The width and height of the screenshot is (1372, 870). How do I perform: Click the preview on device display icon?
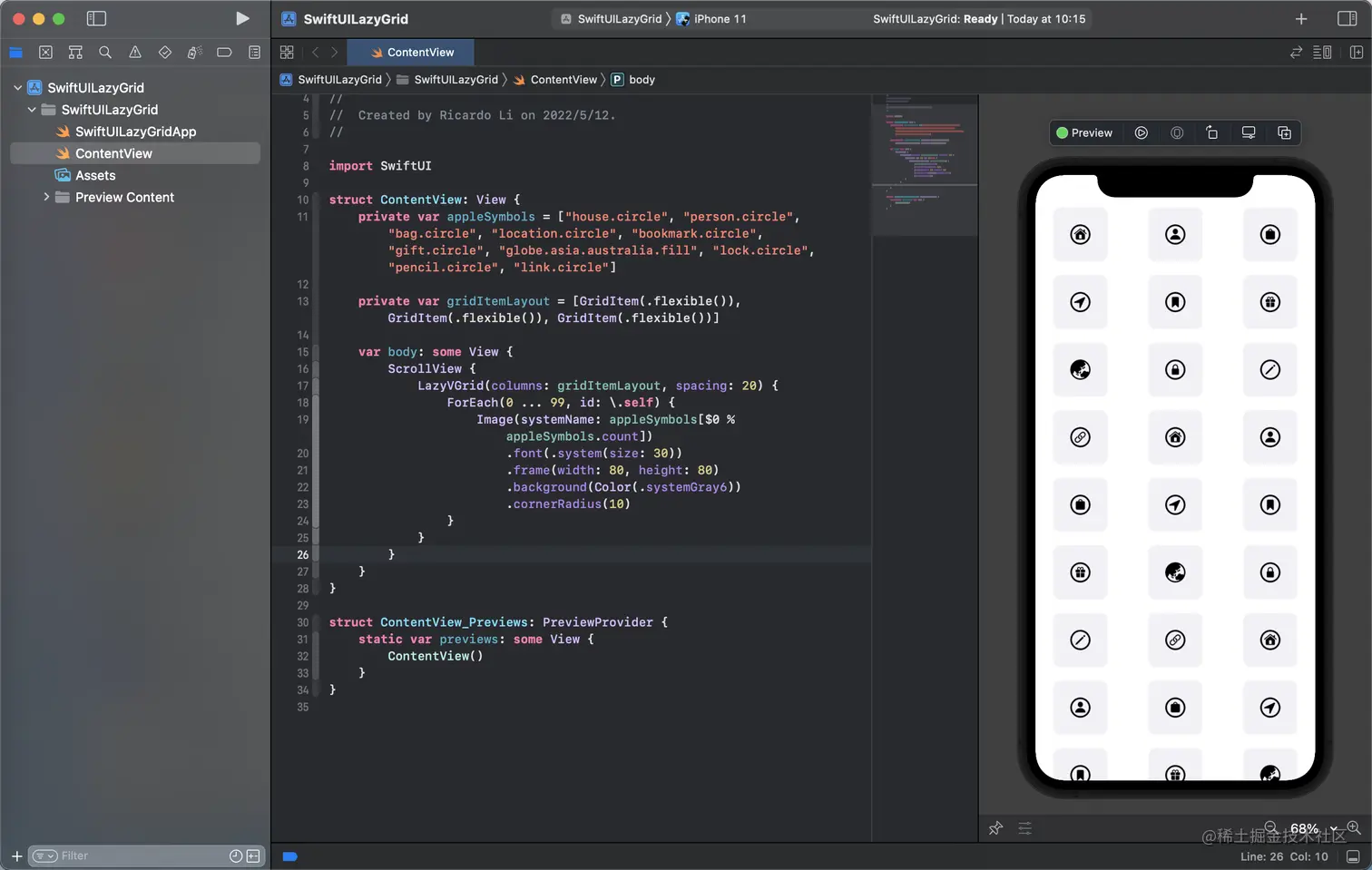(1249, 132)
